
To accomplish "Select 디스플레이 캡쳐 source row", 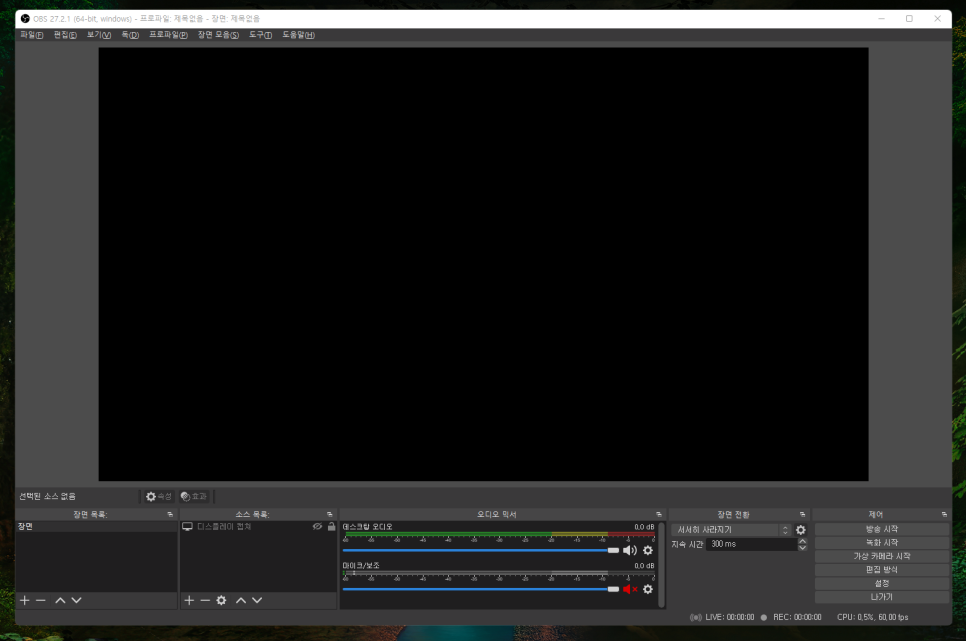I will (259, 526).
